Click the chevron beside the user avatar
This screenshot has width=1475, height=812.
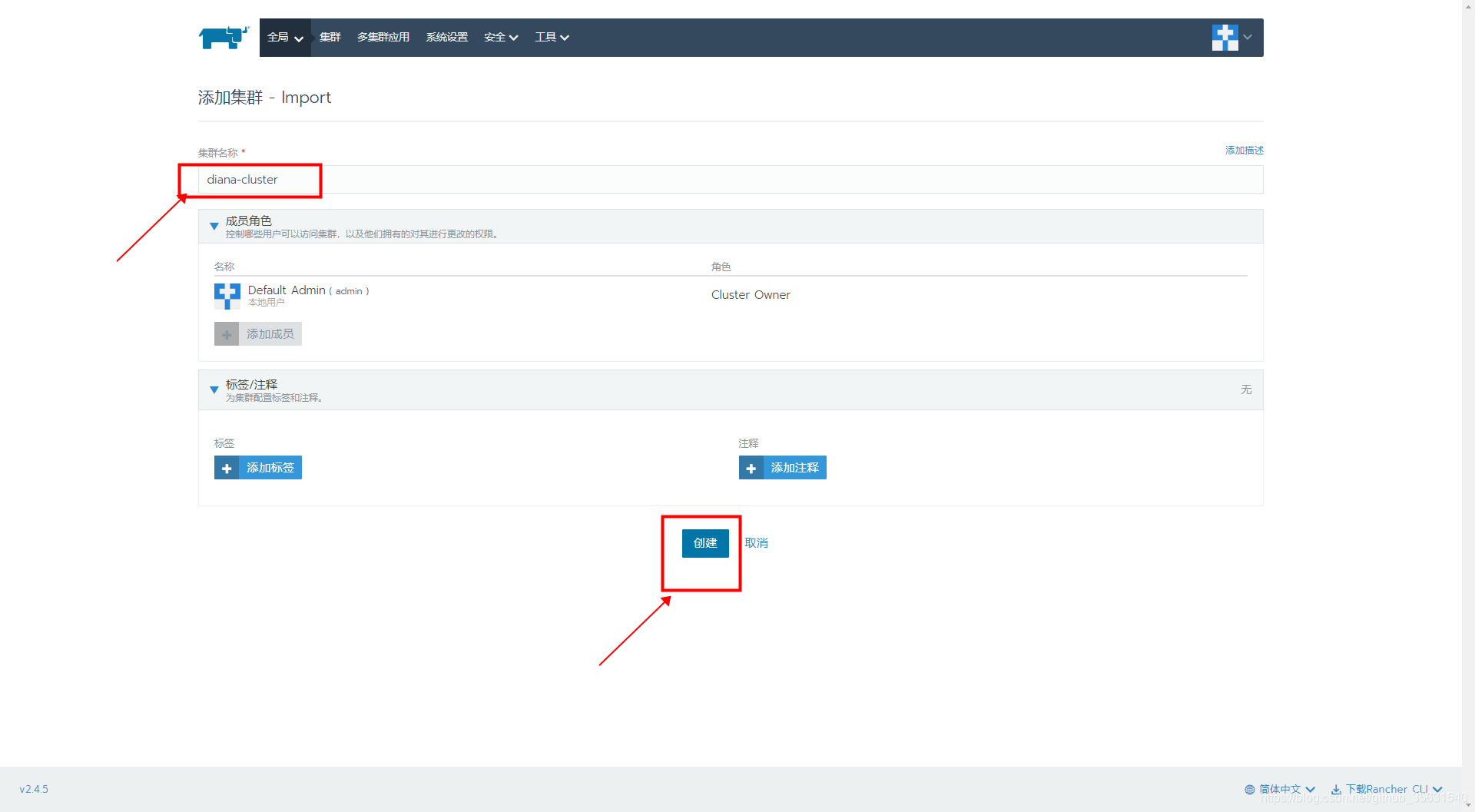pos(1248,38)
